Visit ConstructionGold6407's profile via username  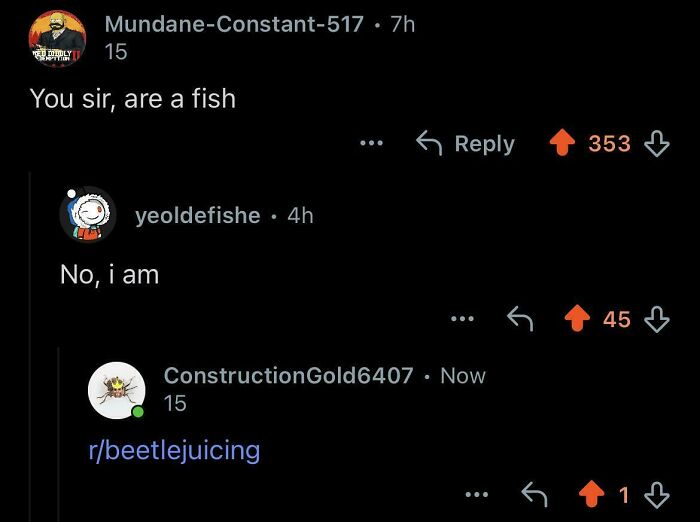click(x=288, y=376)
